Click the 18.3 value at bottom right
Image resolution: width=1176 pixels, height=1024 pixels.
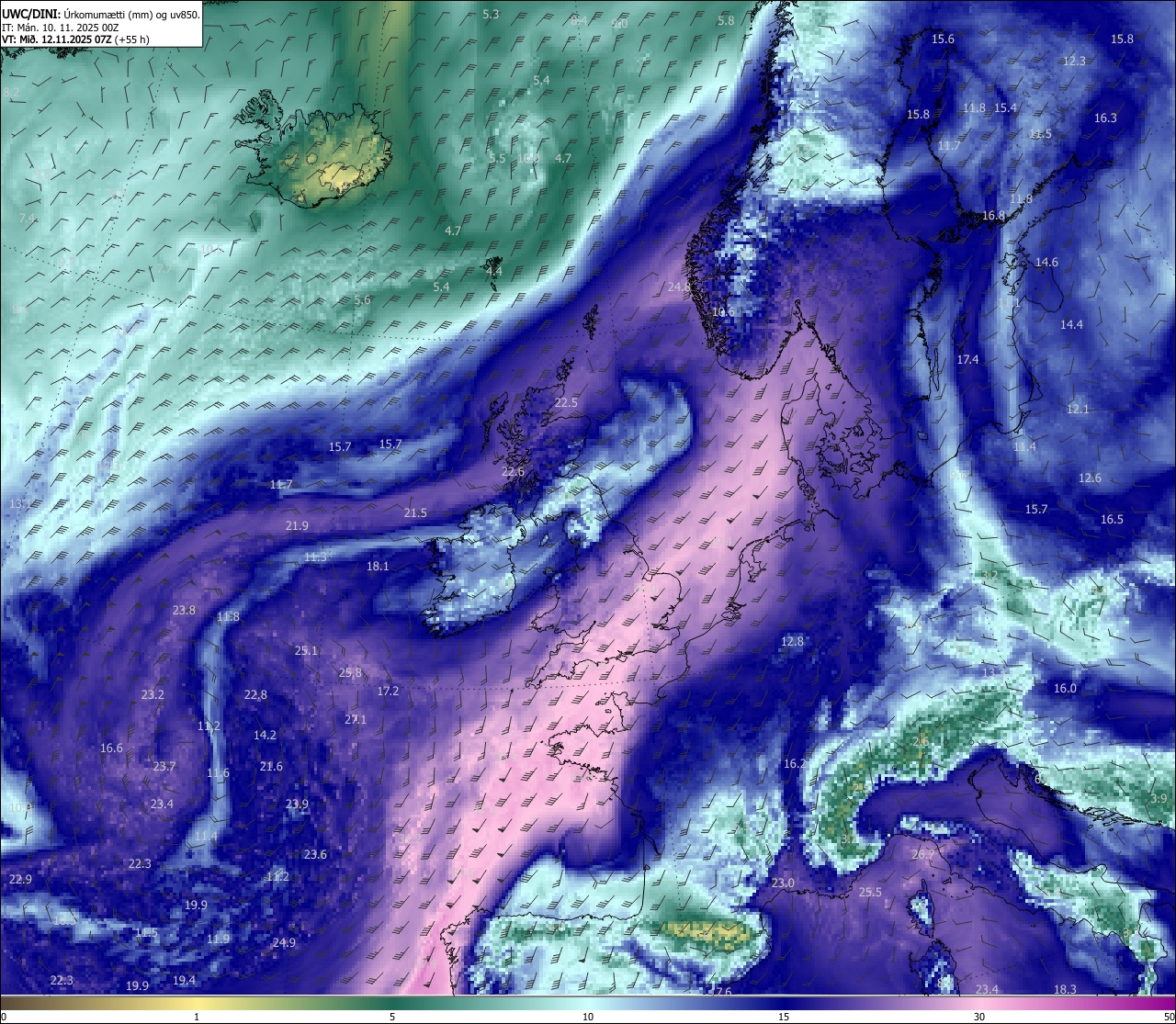(x=1065, y=990)
